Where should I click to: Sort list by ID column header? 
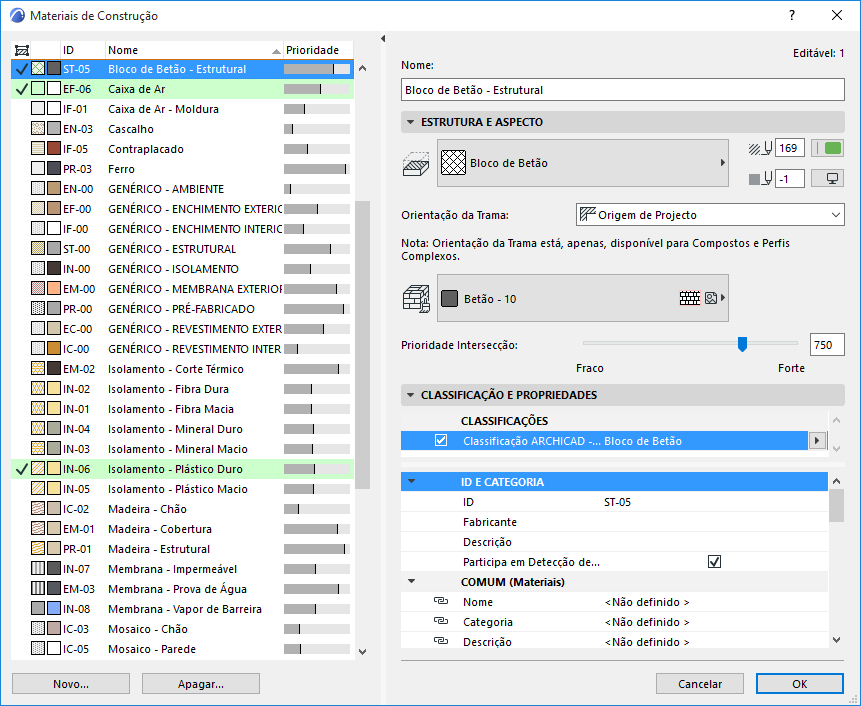click(82, 50)
